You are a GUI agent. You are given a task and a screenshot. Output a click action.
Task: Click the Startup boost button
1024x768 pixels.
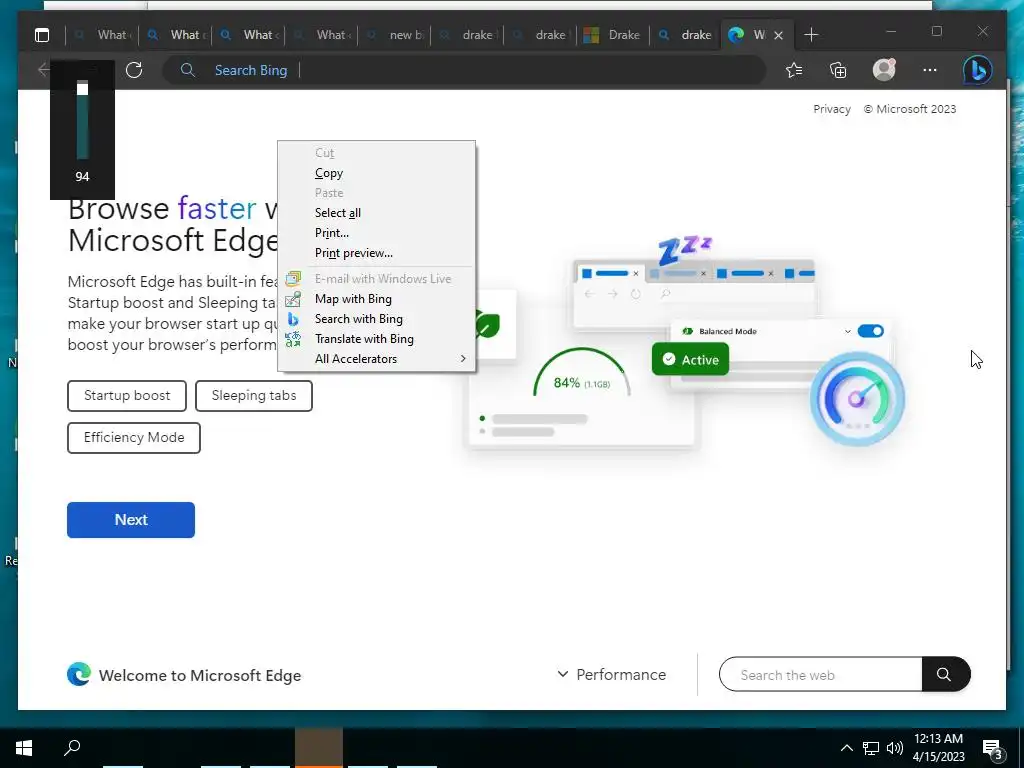pos(127,396)
